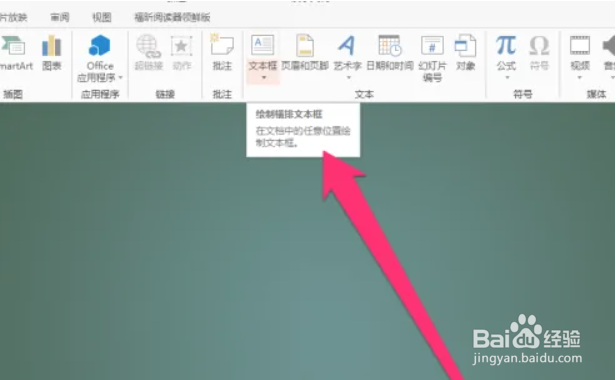Viewport: 616px width, 380px height.
Task: Expand the 公式 dropdown arrow
Action: click(507, 78)
